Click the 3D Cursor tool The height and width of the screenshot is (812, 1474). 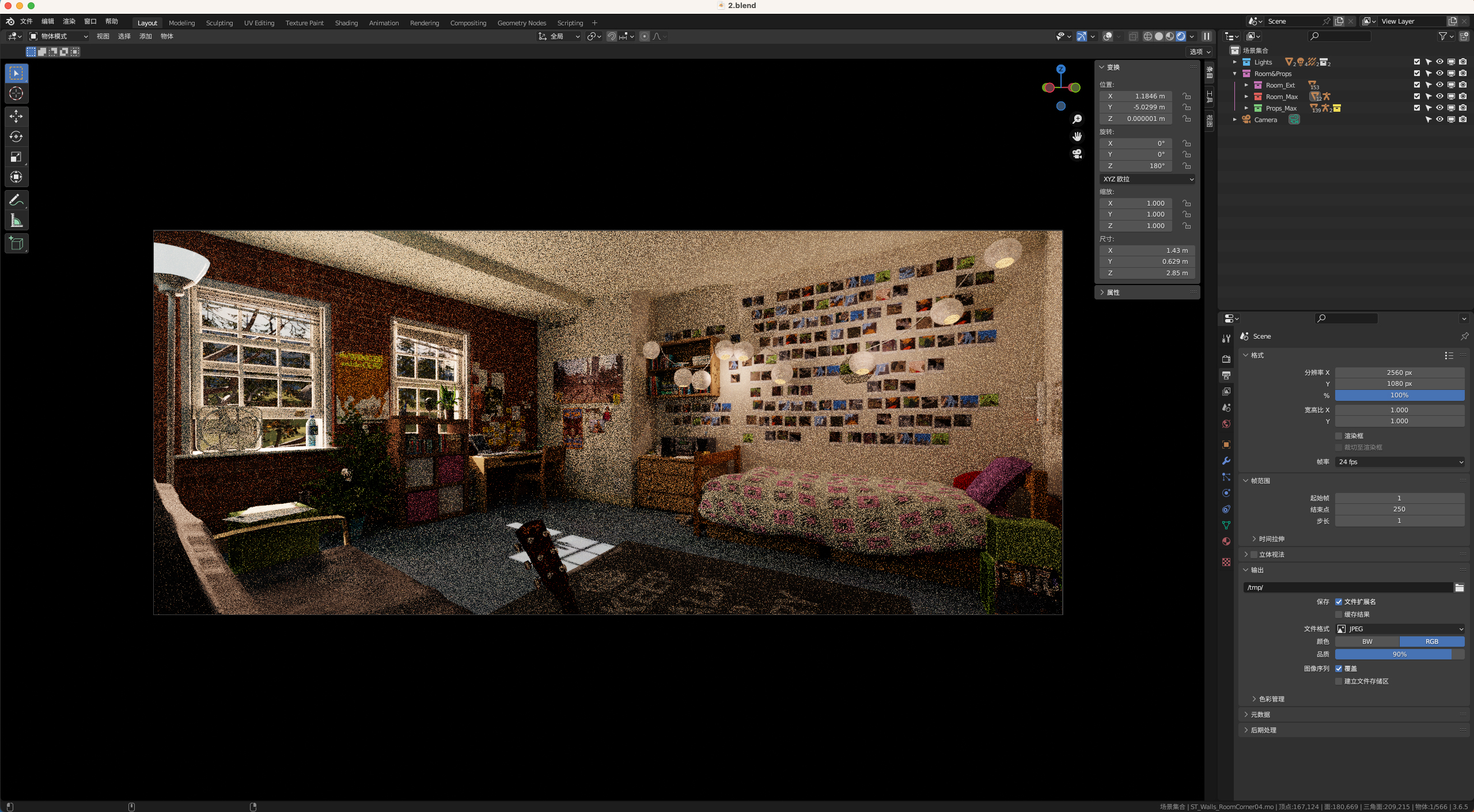coord(16,93)
